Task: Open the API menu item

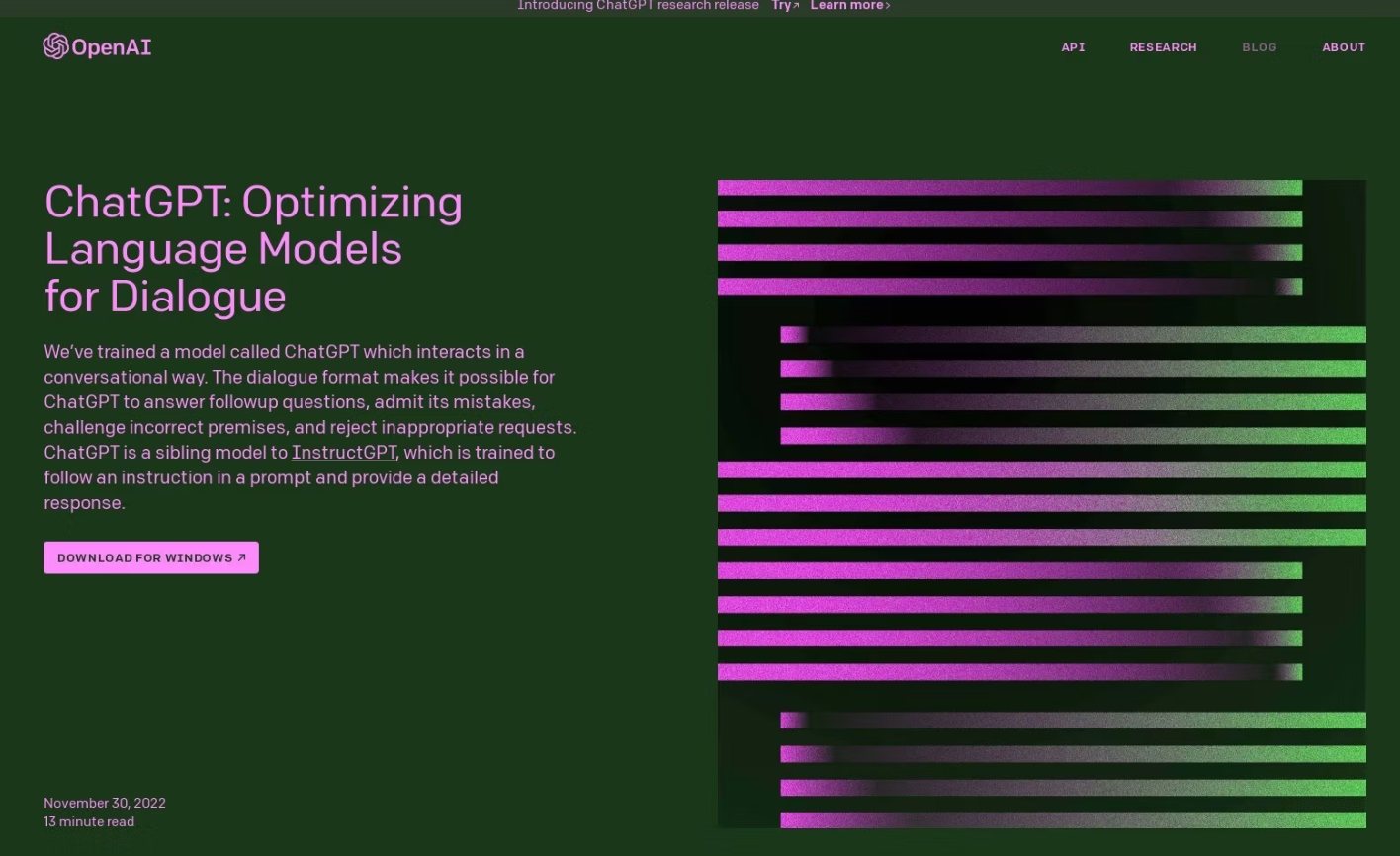Action: (x=1073, y=47)
